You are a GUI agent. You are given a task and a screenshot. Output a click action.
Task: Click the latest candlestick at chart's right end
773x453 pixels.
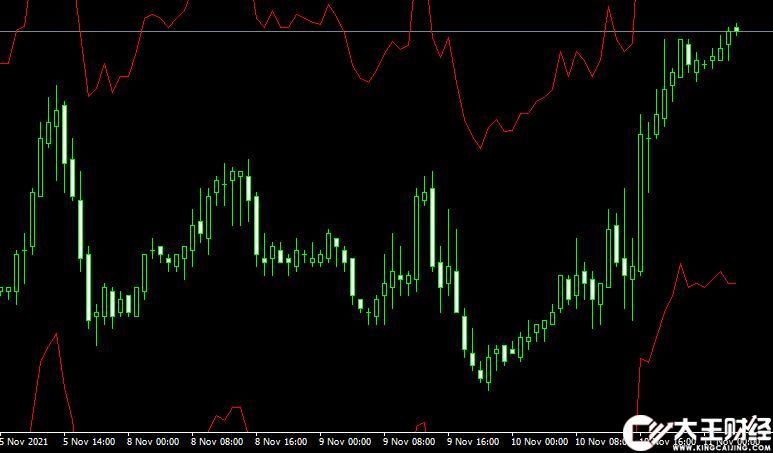pos(737,30)
